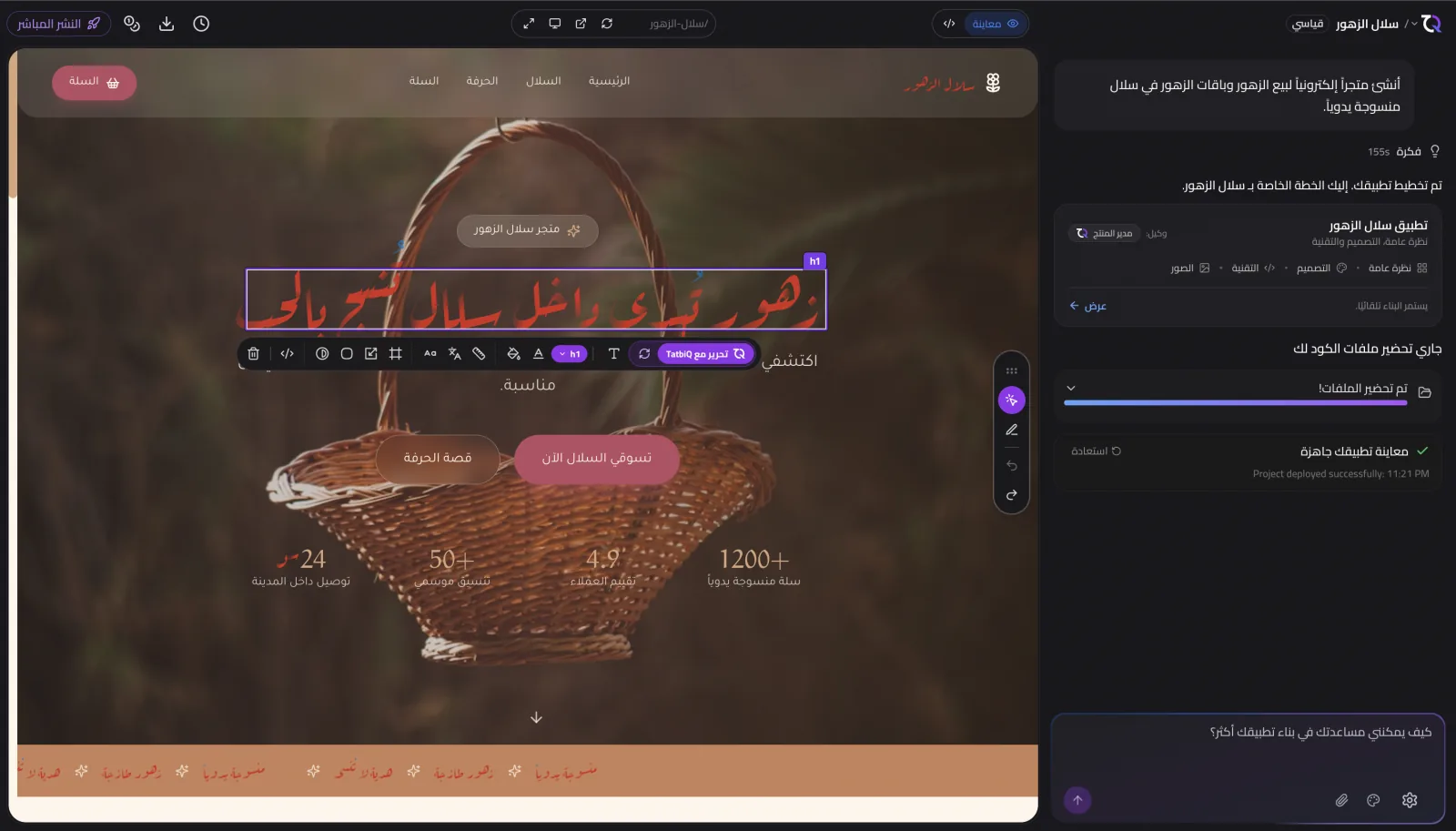Open the text color A tool
1456x831 pixels.
tap(539, 354)
